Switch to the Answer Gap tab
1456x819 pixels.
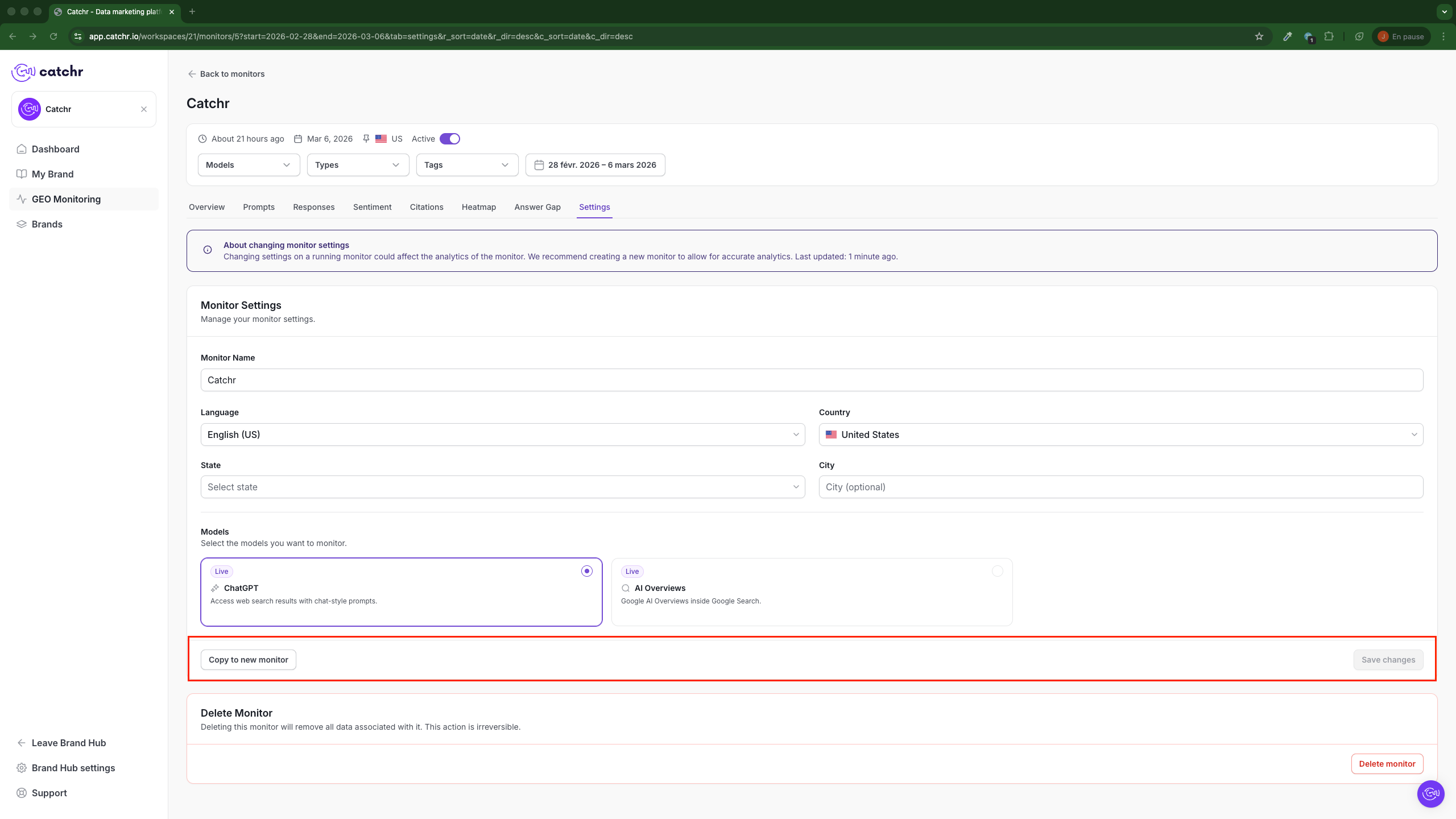coord(537,207)
